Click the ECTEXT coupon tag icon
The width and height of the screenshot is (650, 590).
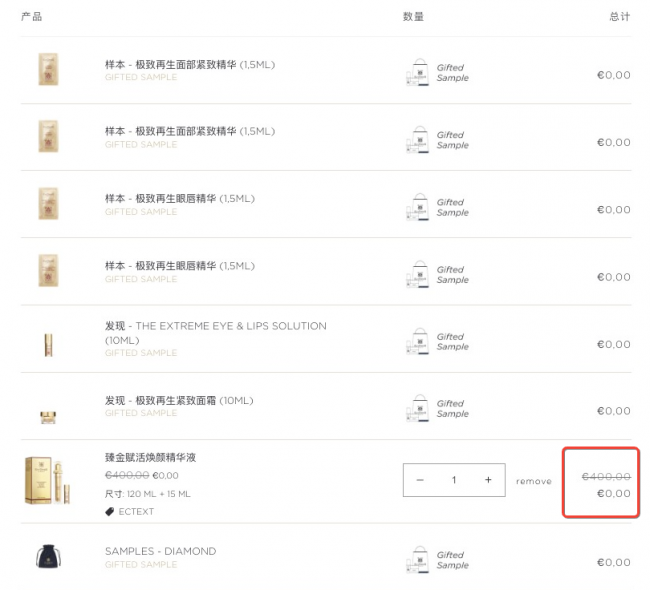pos(109,512)
